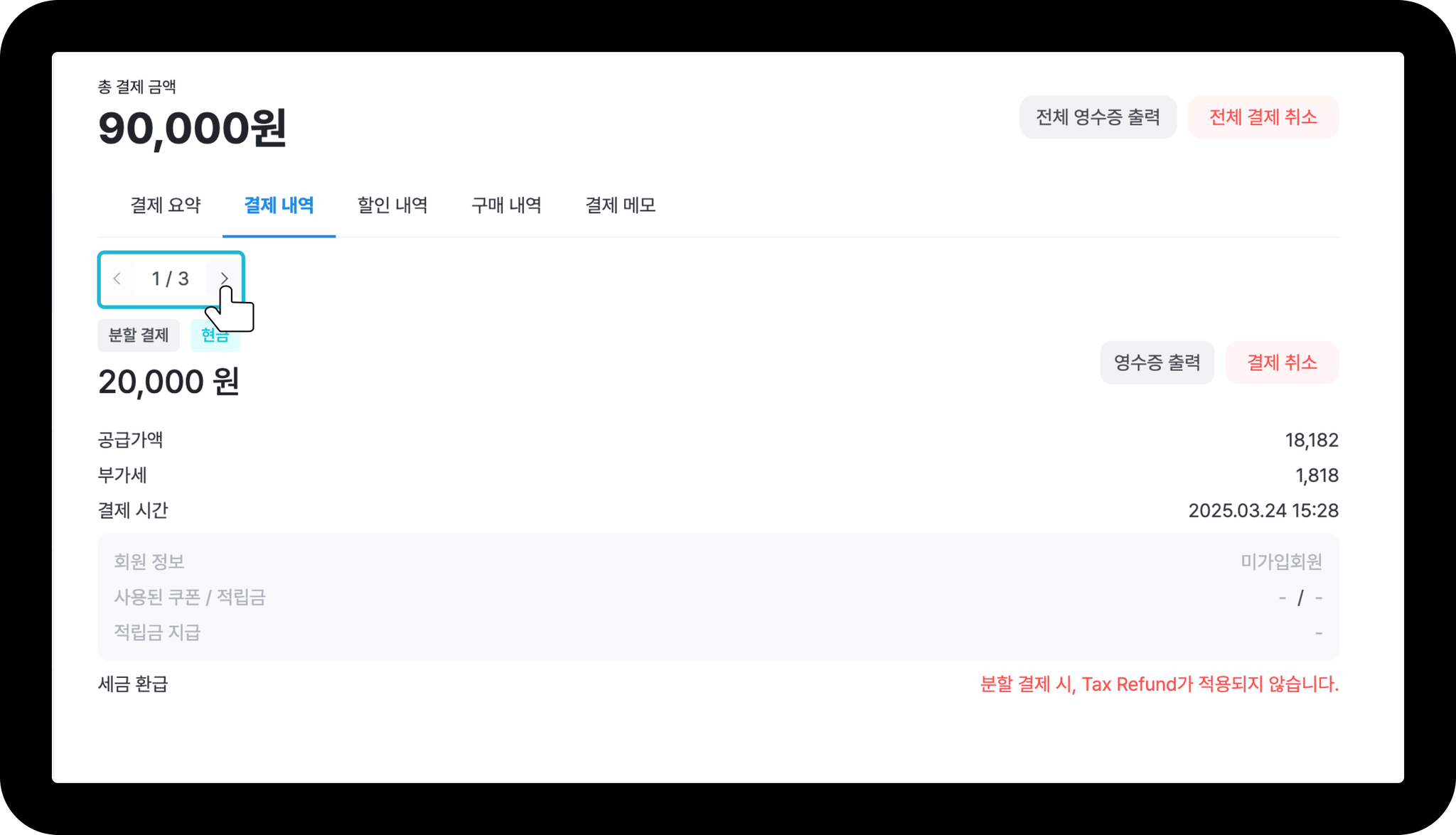Click the 공급가액 value 18,182
Screen dimensions: 1456x835
coord(1312,441)
